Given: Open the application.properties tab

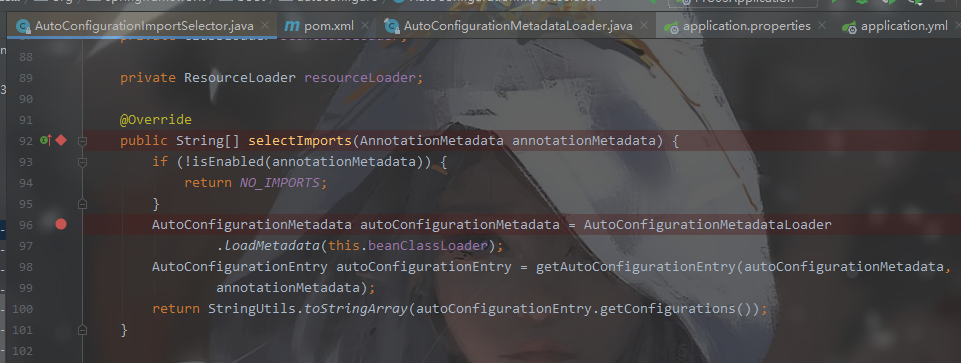Looking at the screenshot, I should [x=746, y=26].
